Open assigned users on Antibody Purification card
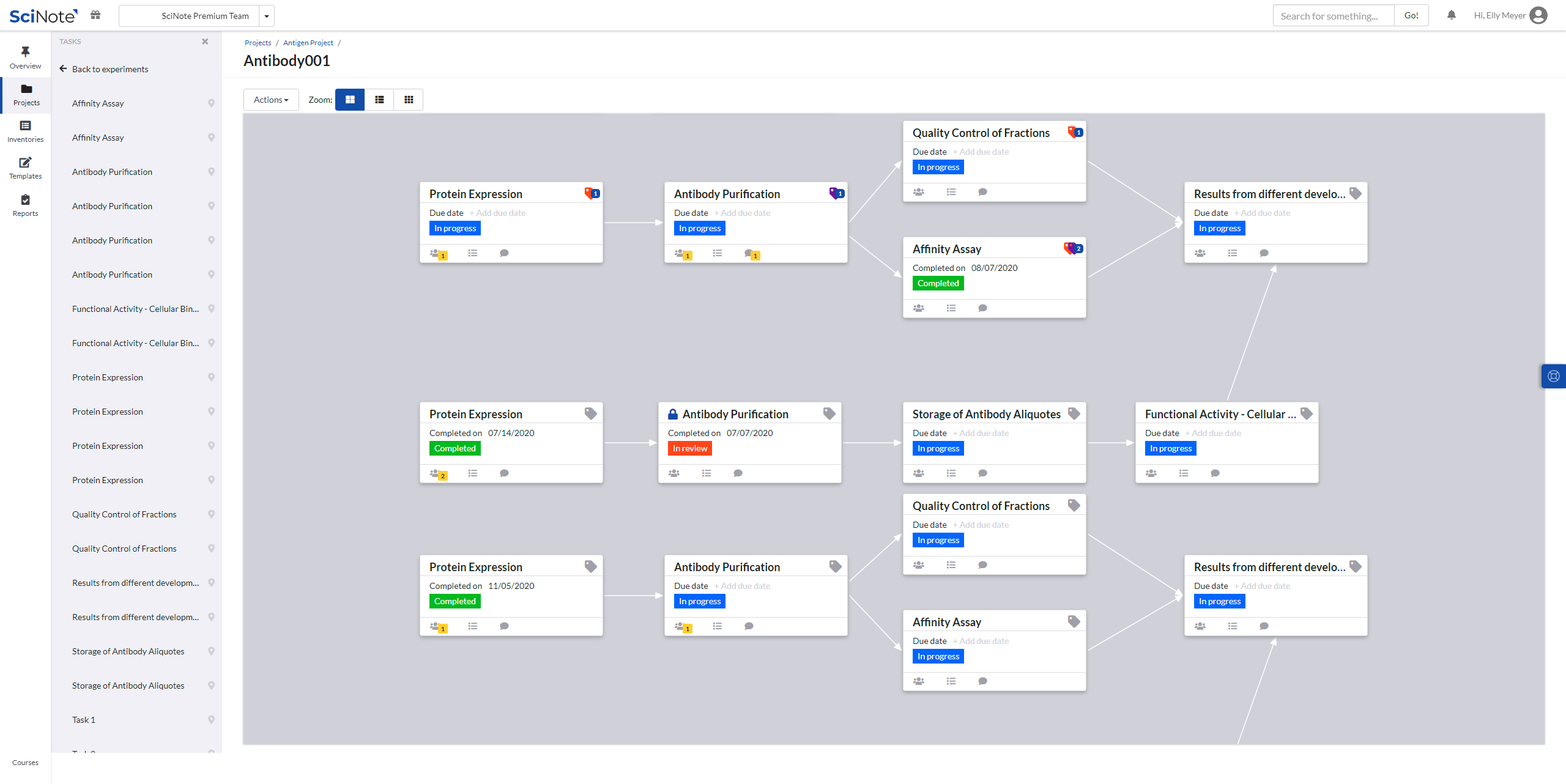The height and width of the screenshot is (784, 1566). (678, 253)
